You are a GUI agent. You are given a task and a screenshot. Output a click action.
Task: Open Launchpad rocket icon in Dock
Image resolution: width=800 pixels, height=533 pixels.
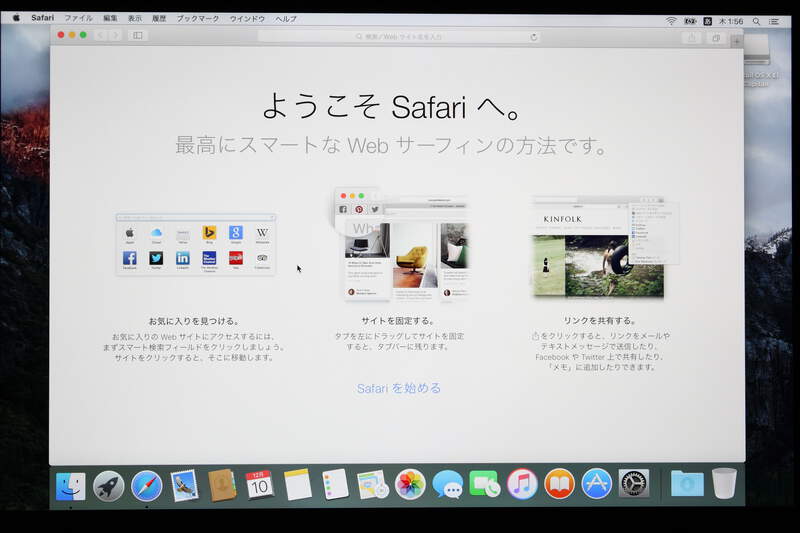pyautogui.click(x=109, y=486)
